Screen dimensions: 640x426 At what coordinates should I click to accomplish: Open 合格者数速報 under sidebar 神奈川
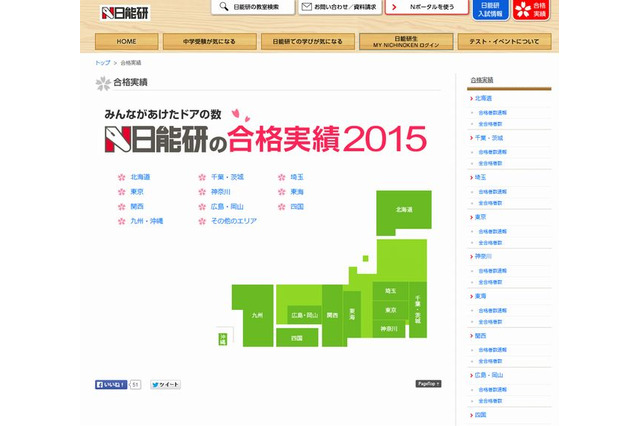click(x=493, y=271)
